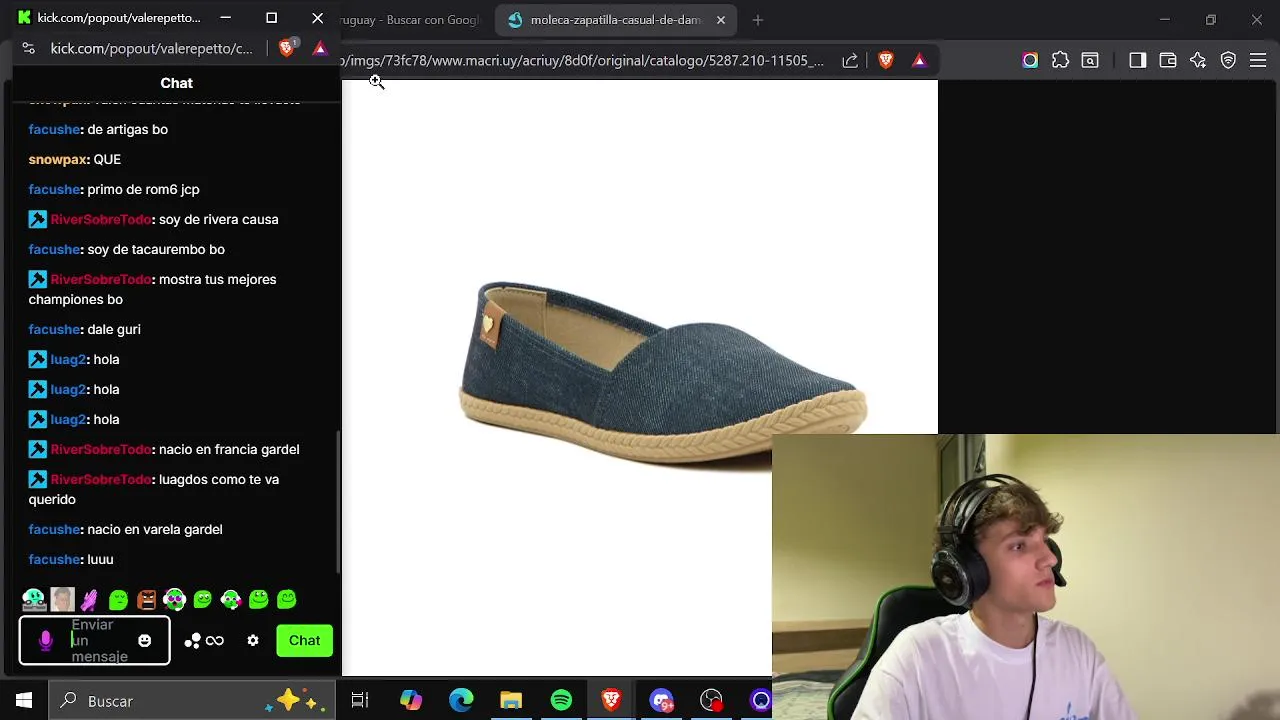Click the Kick popout address bar URL
1280x720 pixels.
[x=152, y=48]
